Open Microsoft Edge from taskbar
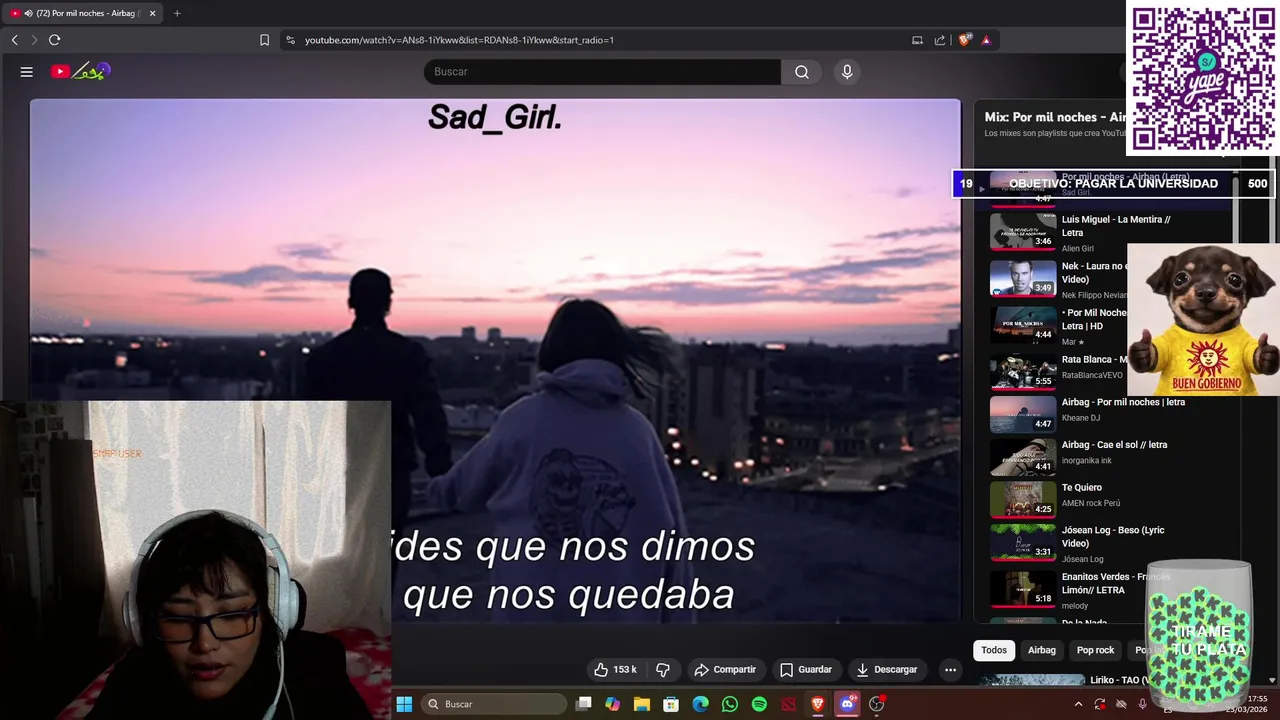1280x720 pixels. tap(700, 704)
